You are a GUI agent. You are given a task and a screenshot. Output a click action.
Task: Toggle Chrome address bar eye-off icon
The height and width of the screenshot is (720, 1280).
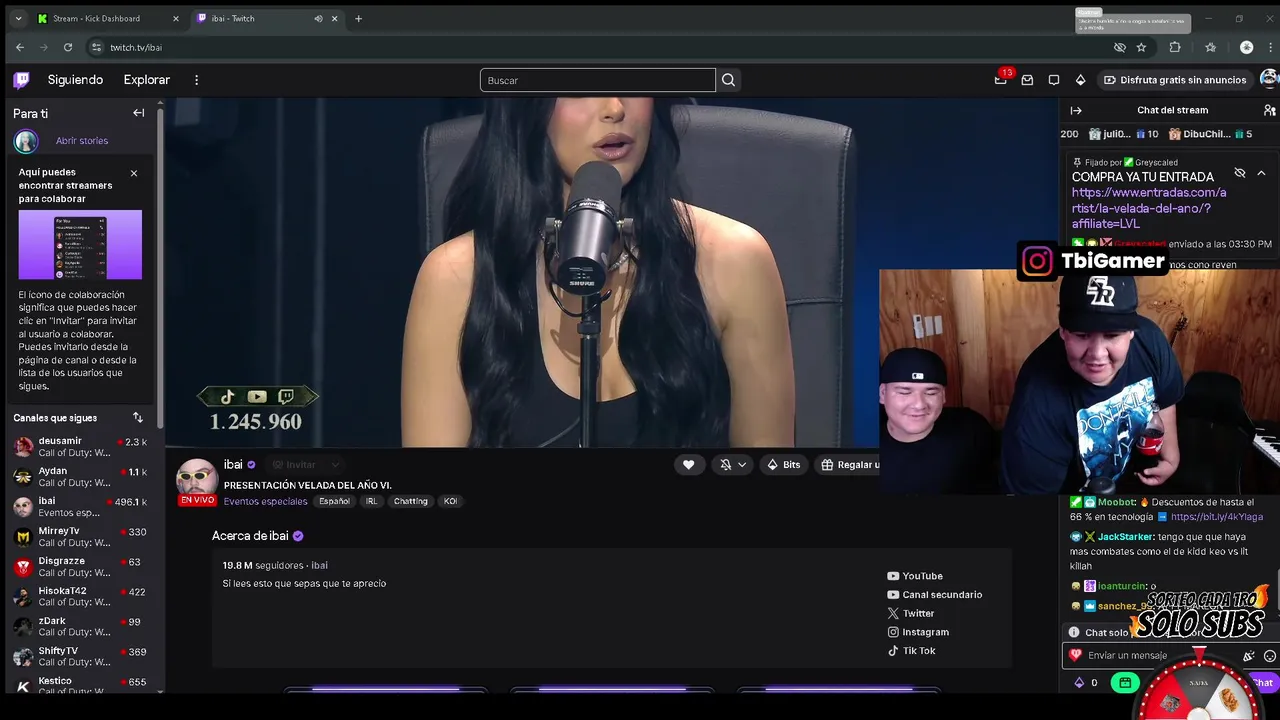(1120, 47)
